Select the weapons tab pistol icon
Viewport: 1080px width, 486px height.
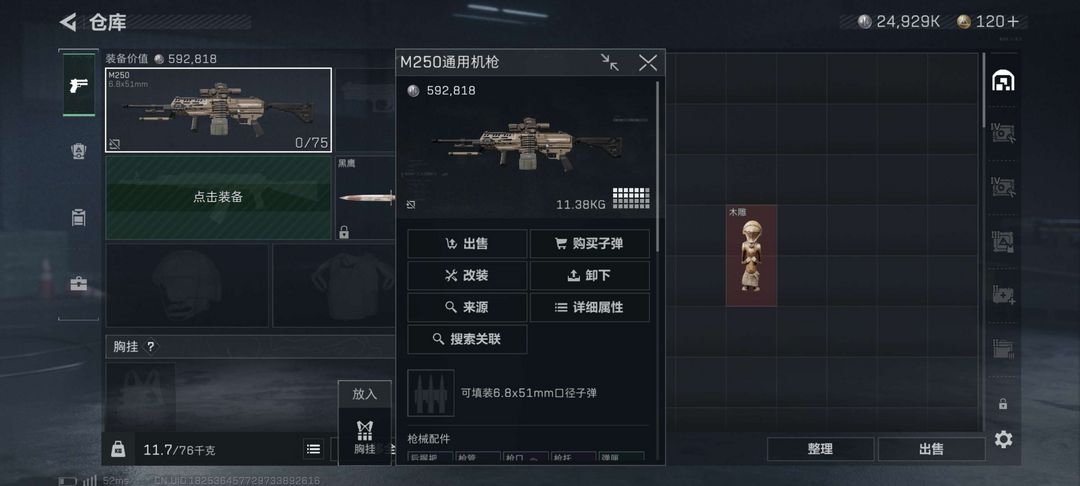[79, 85]
